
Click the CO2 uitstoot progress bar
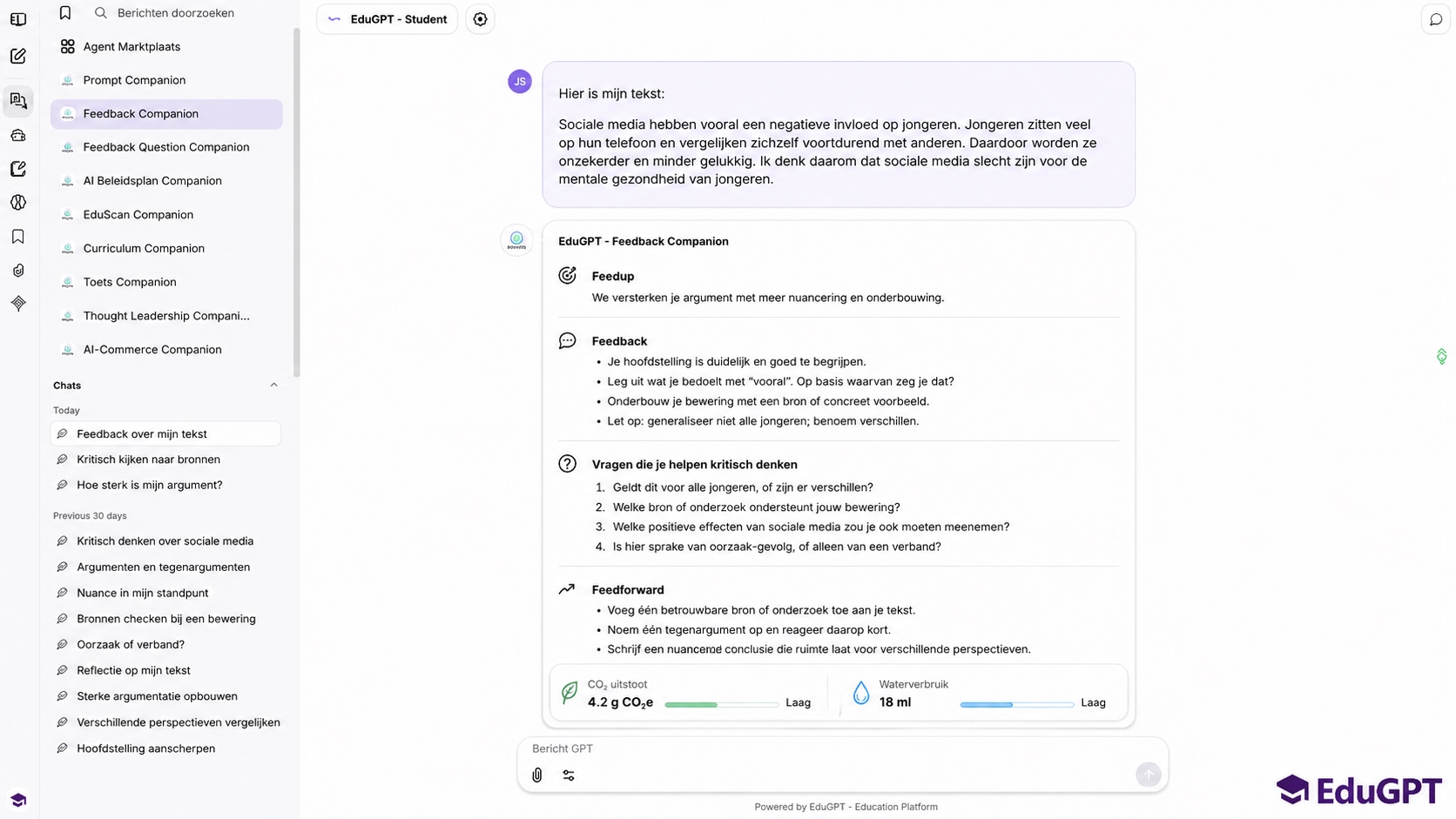721,704
